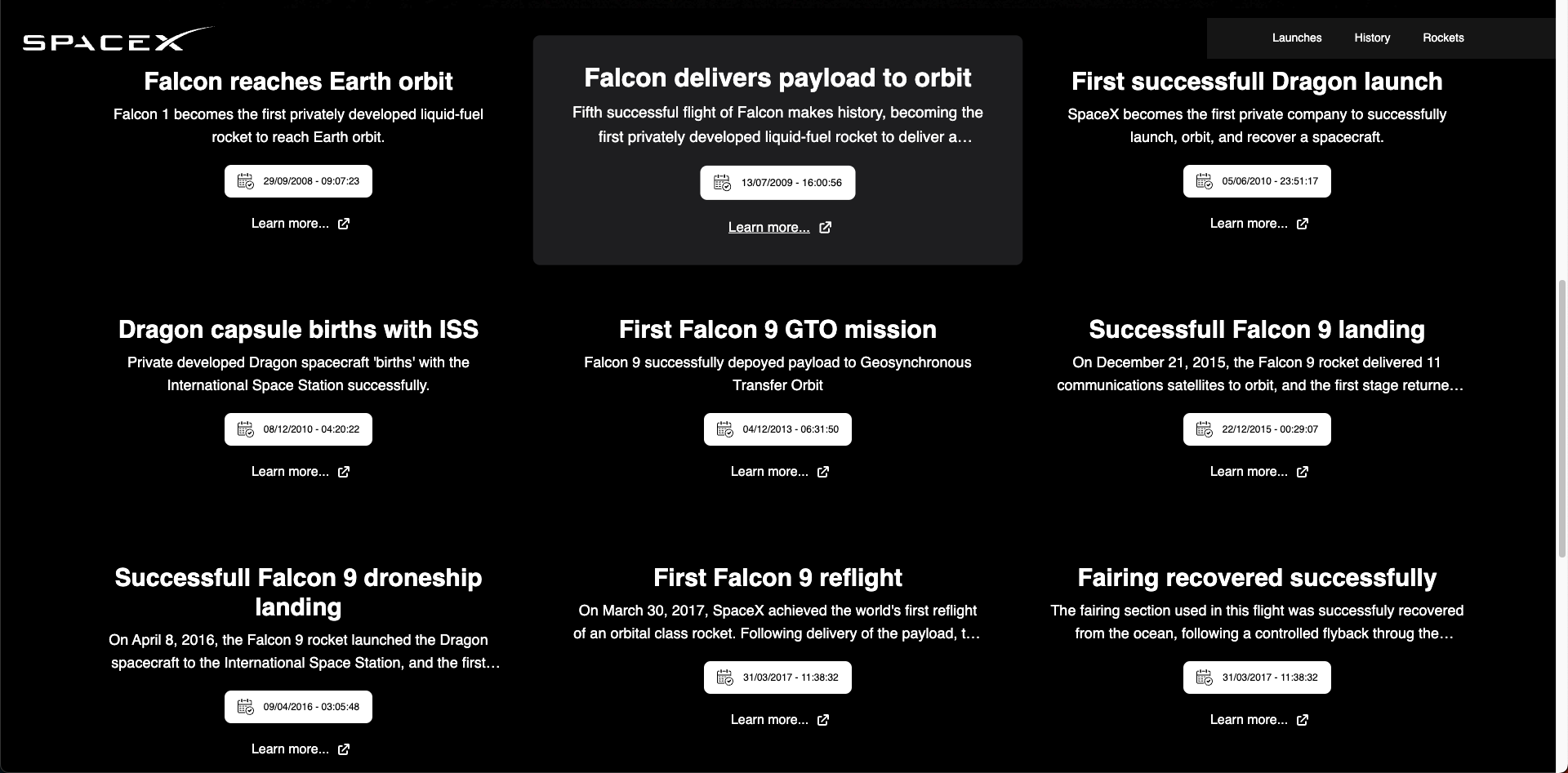Click the external link icon on Successfull Falcon 9 landing card
Screen dimensions: 1568x773
pyautogui.click(x=1302, y=472)
